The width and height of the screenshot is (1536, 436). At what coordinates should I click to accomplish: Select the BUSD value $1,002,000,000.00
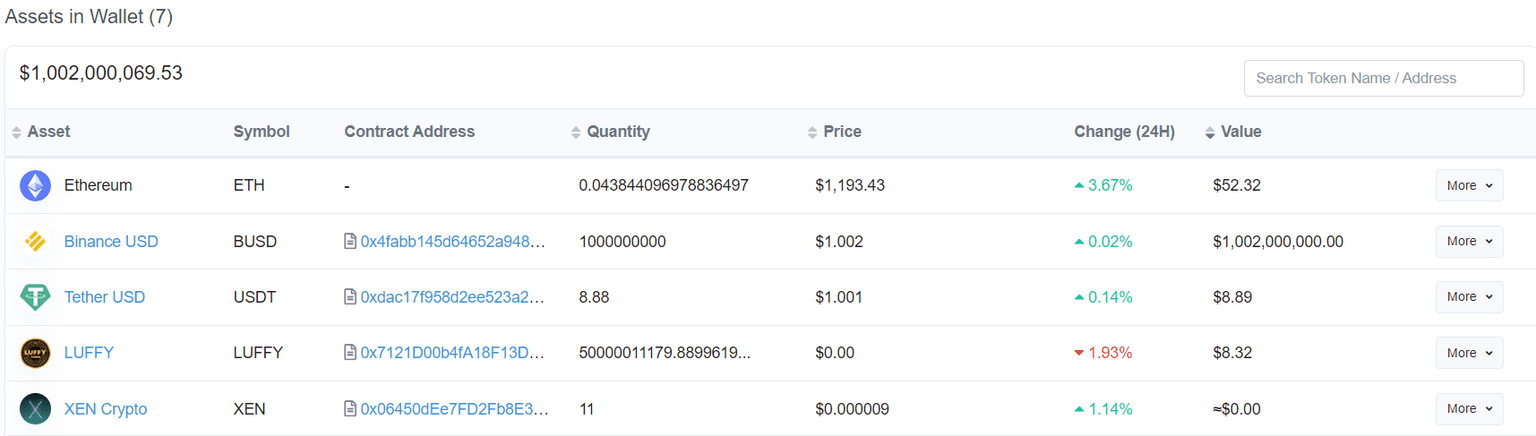tap(1278, 241)
